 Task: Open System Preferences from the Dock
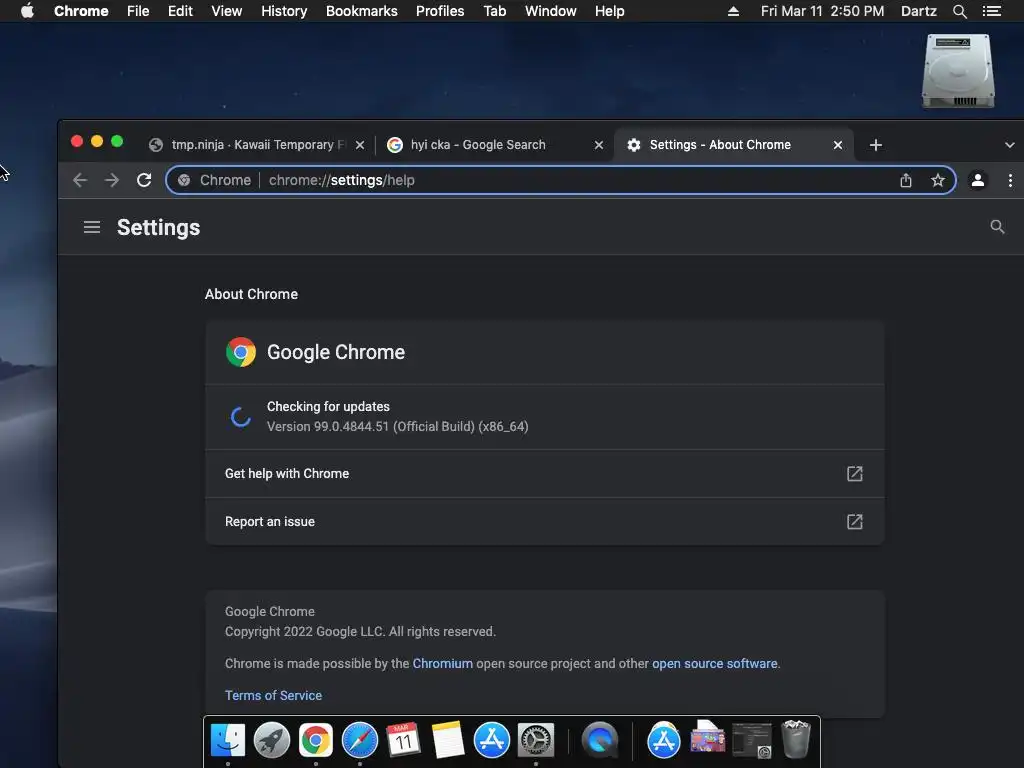(x=536, y=741)
